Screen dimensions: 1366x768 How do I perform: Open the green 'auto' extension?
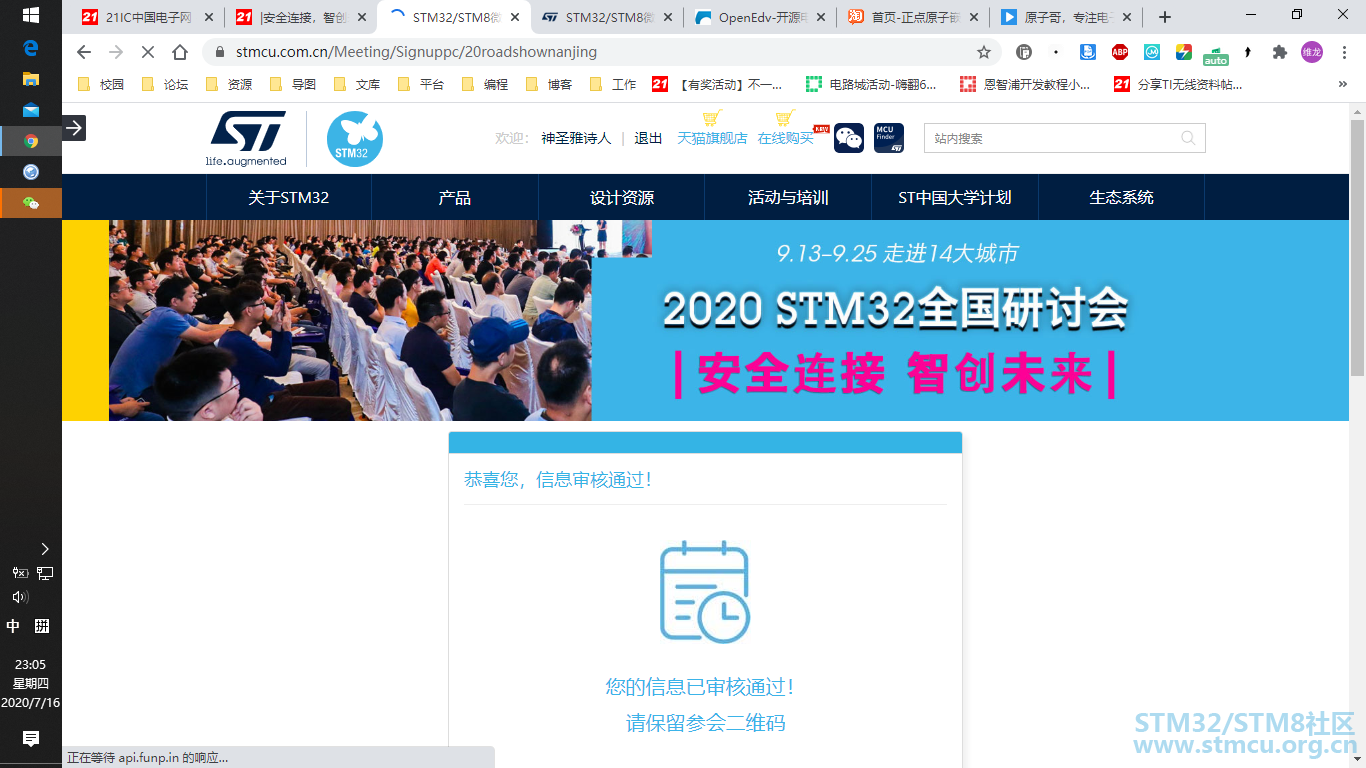pos(1216,55)
